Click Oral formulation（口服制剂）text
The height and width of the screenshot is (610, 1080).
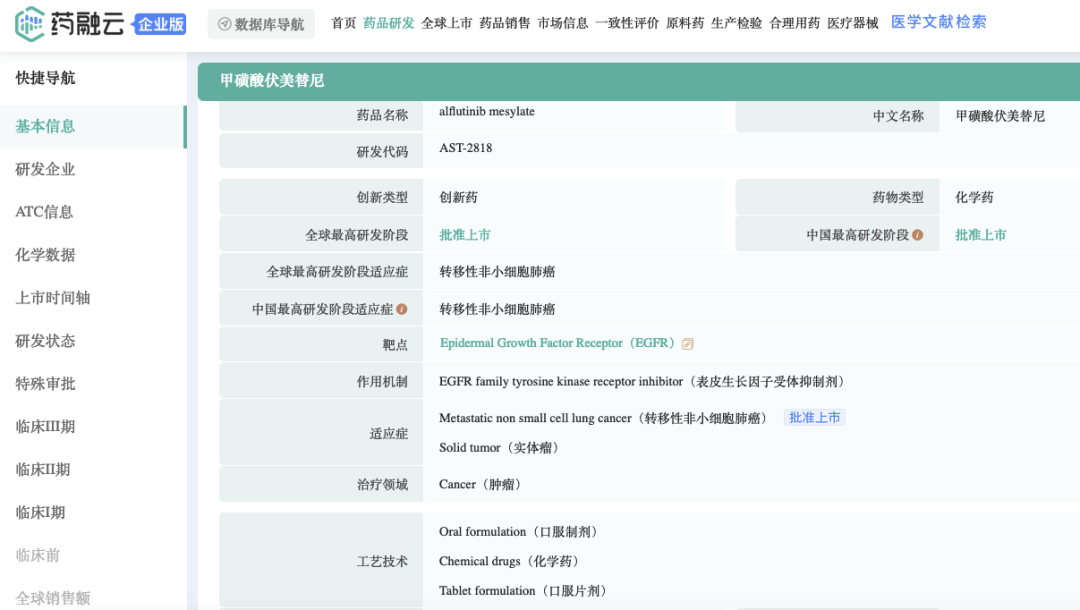pos(521,532)
